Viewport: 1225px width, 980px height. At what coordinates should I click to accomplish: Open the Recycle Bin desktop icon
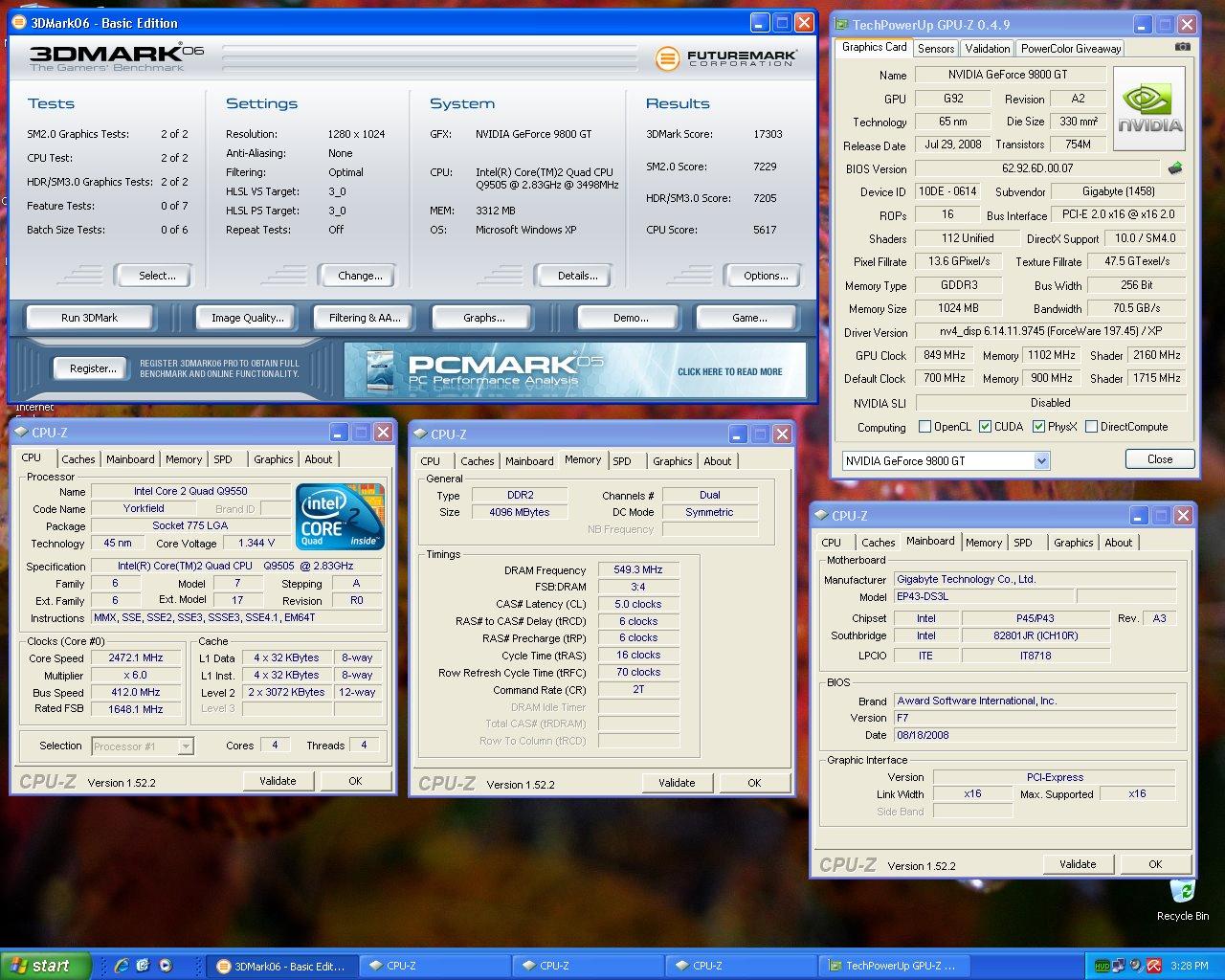(x=1183, y=900)
